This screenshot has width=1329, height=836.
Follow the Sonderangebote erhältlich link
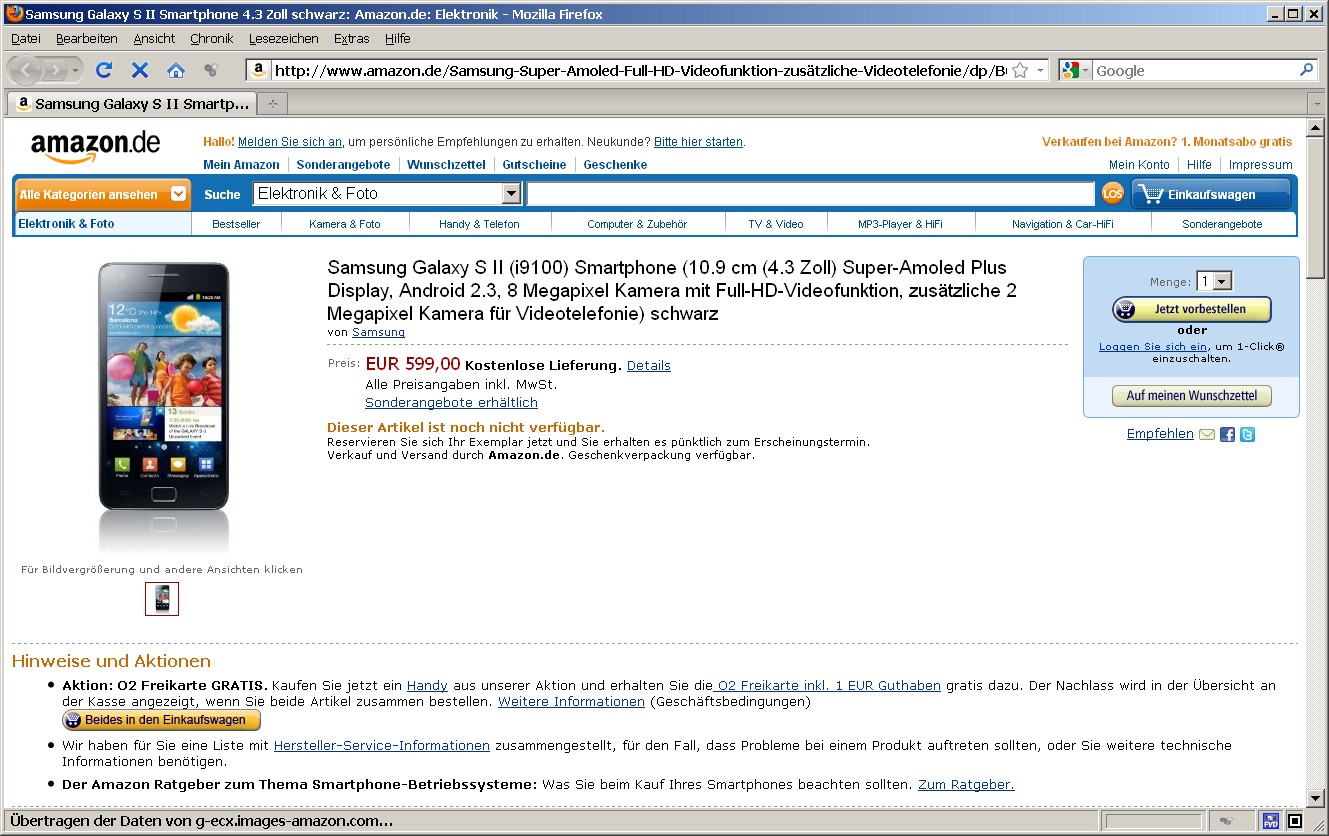click(x=451, y=402)
